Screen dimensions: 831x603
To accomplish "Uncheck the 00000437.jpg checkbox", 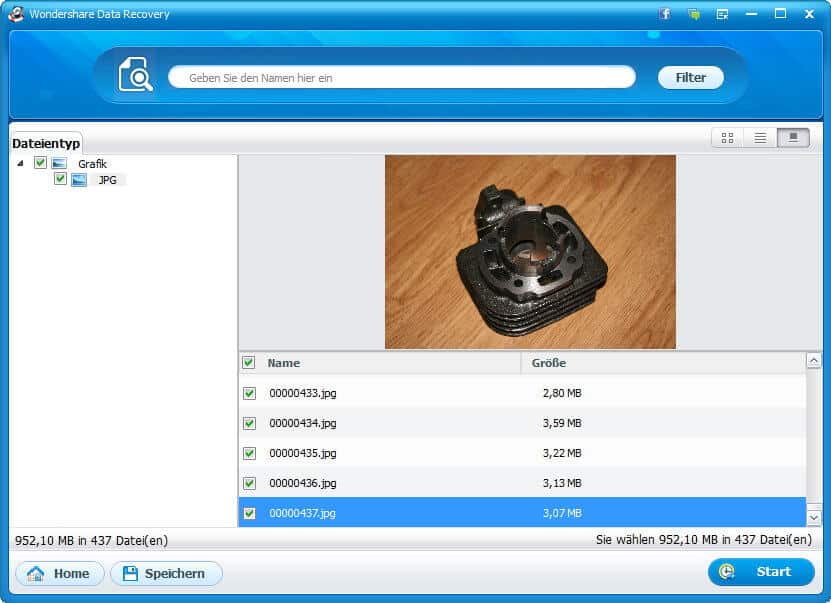I will pyautogui.click(x=249, y=513).
